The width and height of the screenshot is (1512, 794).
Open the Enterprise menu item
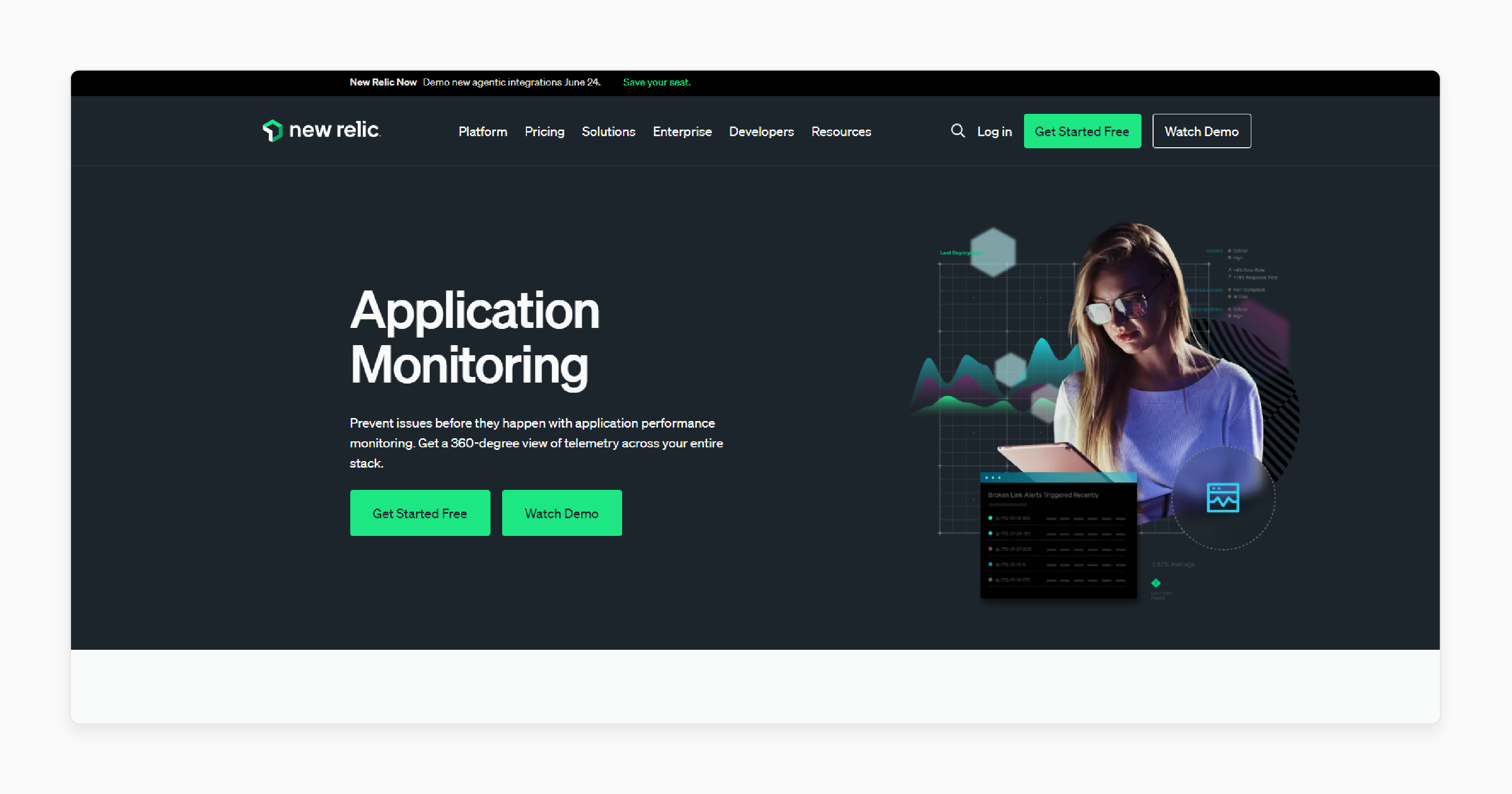pos(682,132)
